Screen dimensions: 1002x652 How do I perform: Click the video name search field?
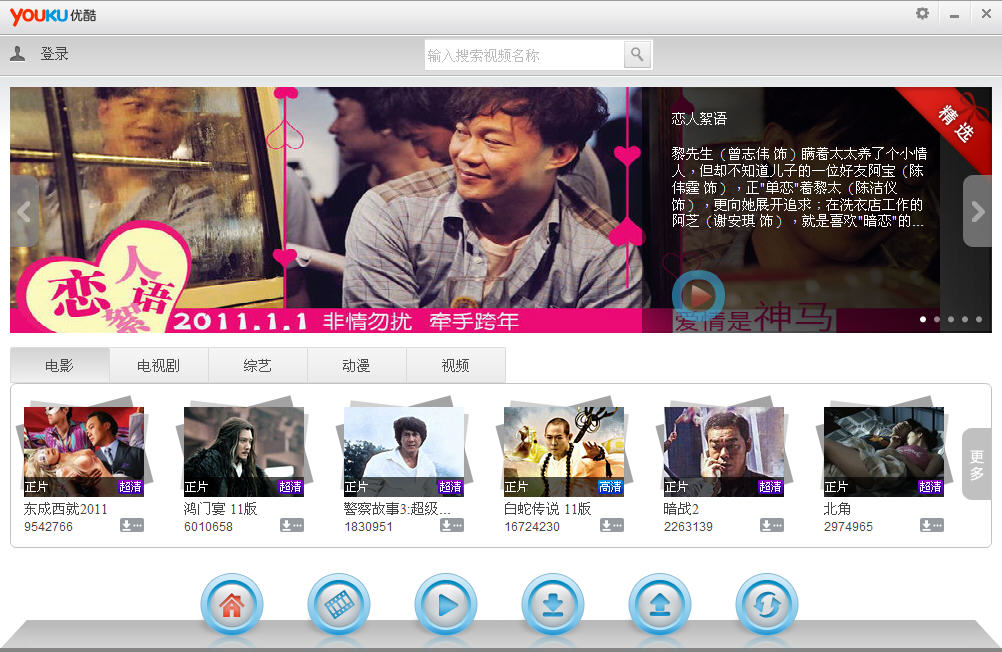524,56
